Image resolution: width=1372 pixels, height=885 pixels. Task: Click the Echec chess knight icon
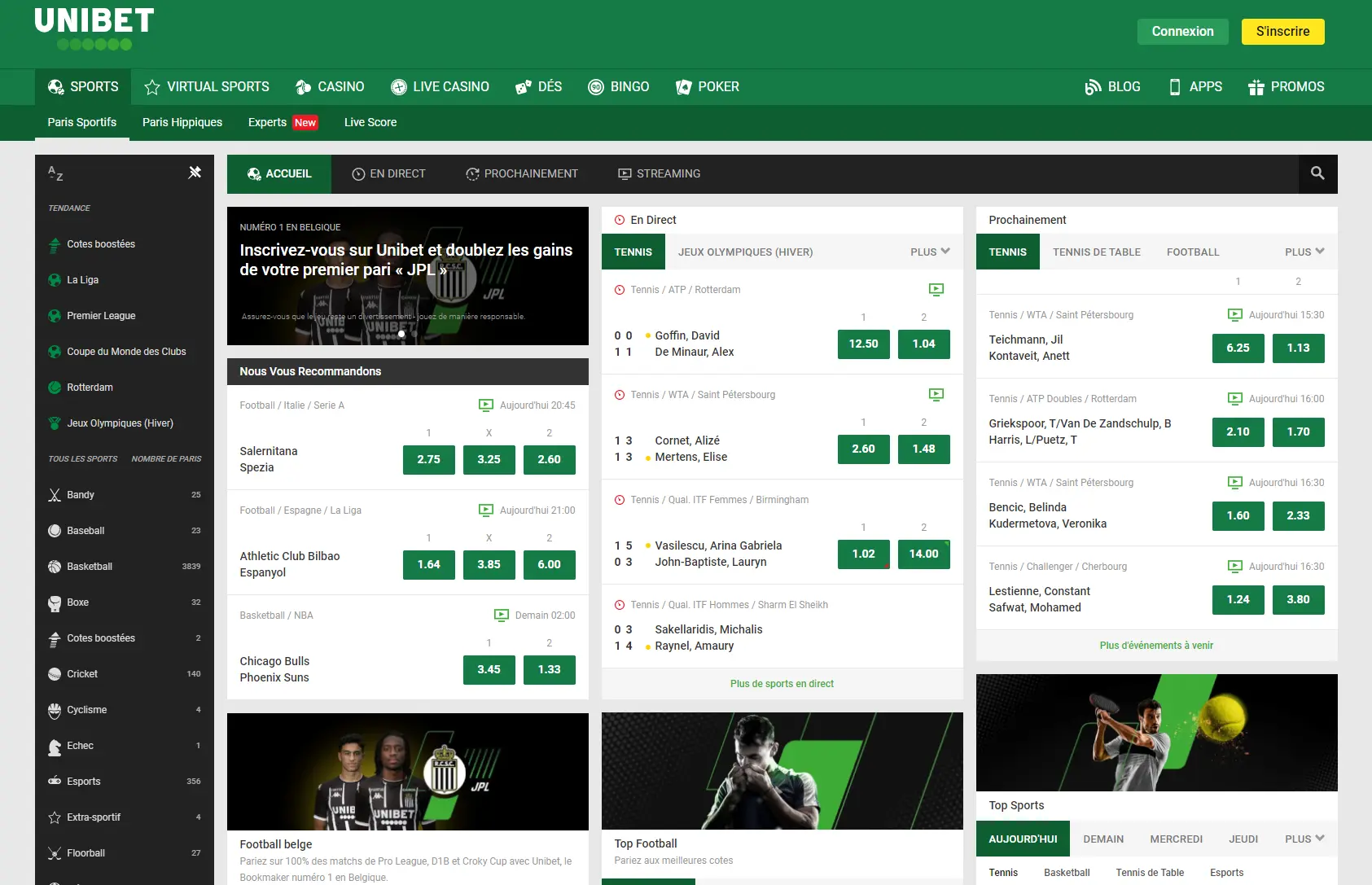tap(55, 746)
